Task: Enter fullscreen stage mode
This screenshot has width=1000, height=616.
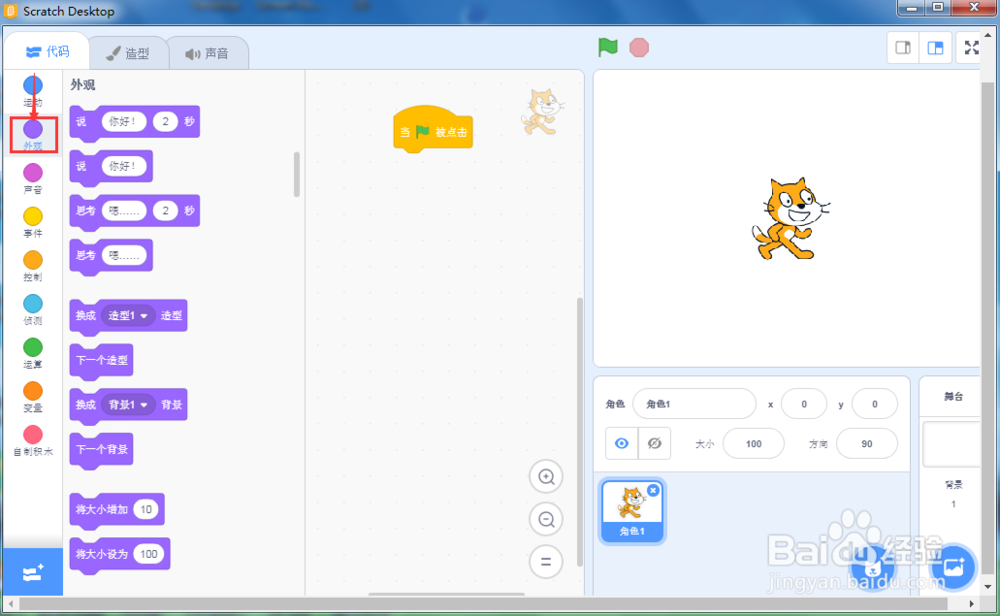Action: tap(970, 46)
